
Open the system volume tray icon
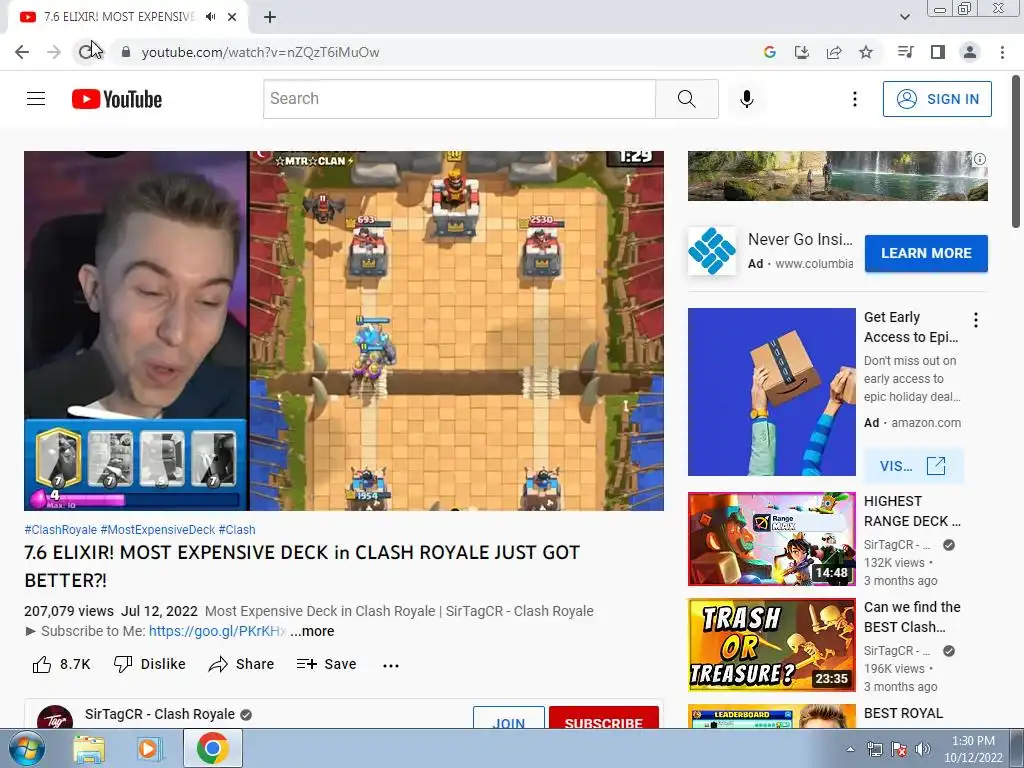point(922,749)
